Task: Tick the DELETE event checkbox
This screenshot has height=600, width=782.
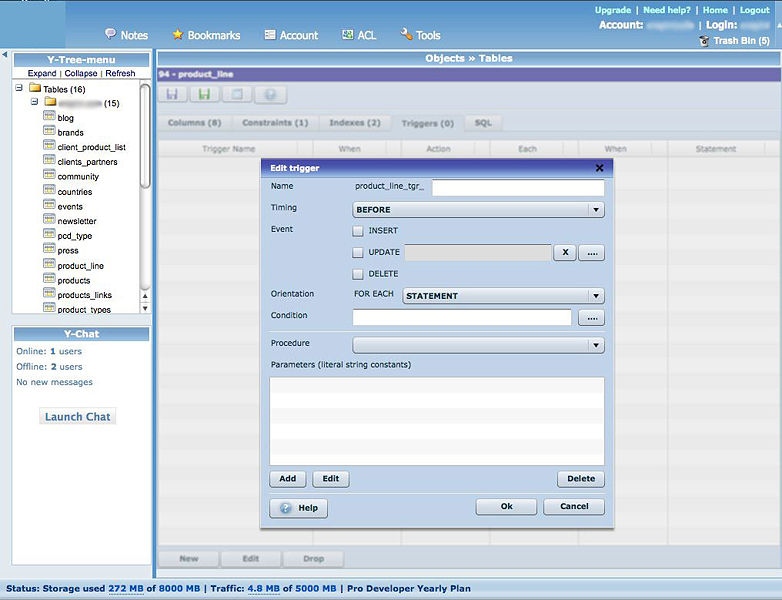Action: pyautogui.click(x=358, y=274)
